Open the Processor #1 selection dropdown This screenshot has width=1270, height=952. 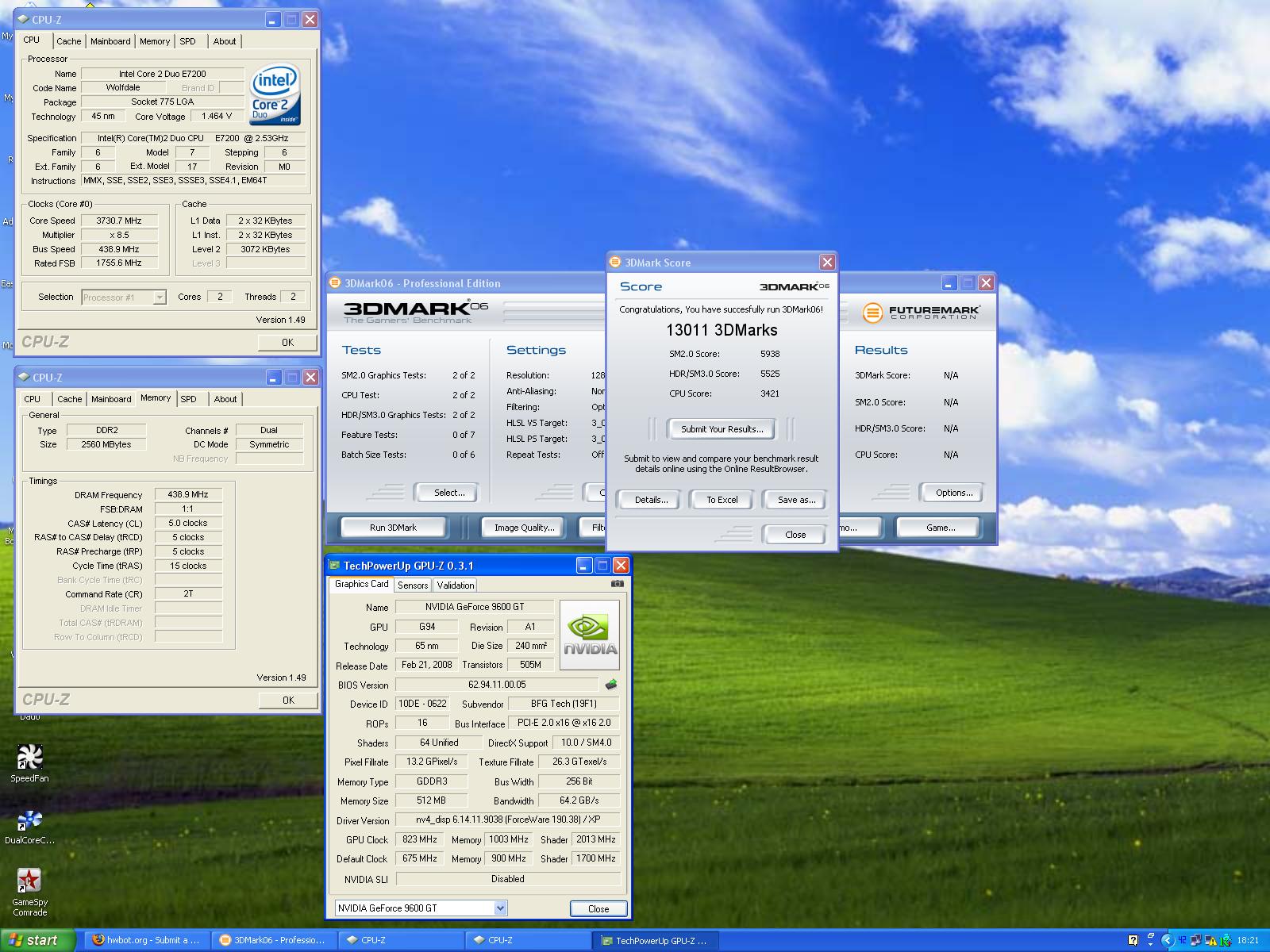coord(160,297)
